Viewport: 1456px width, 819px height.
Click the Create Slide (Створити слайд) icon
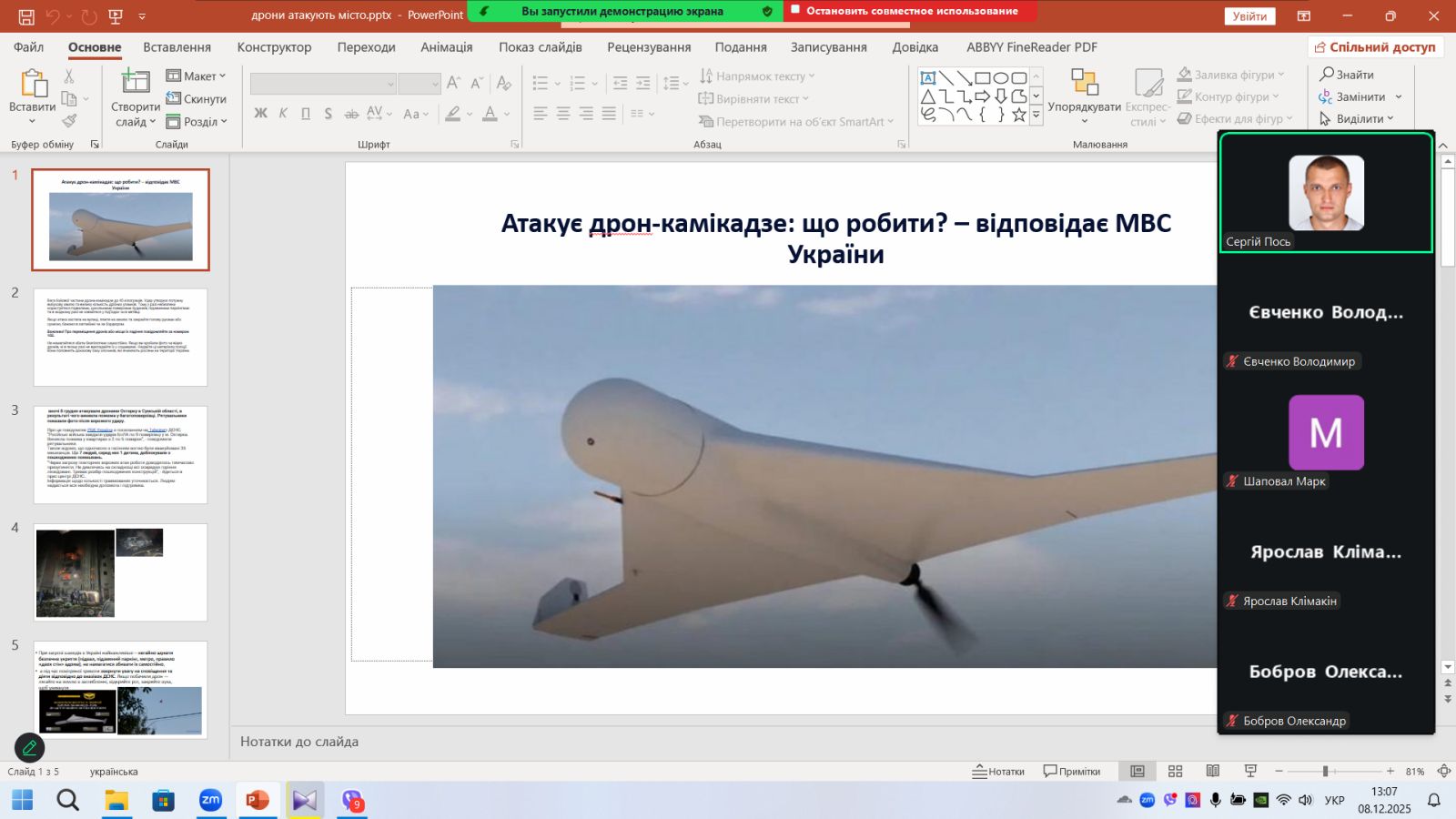click(136, 84)
